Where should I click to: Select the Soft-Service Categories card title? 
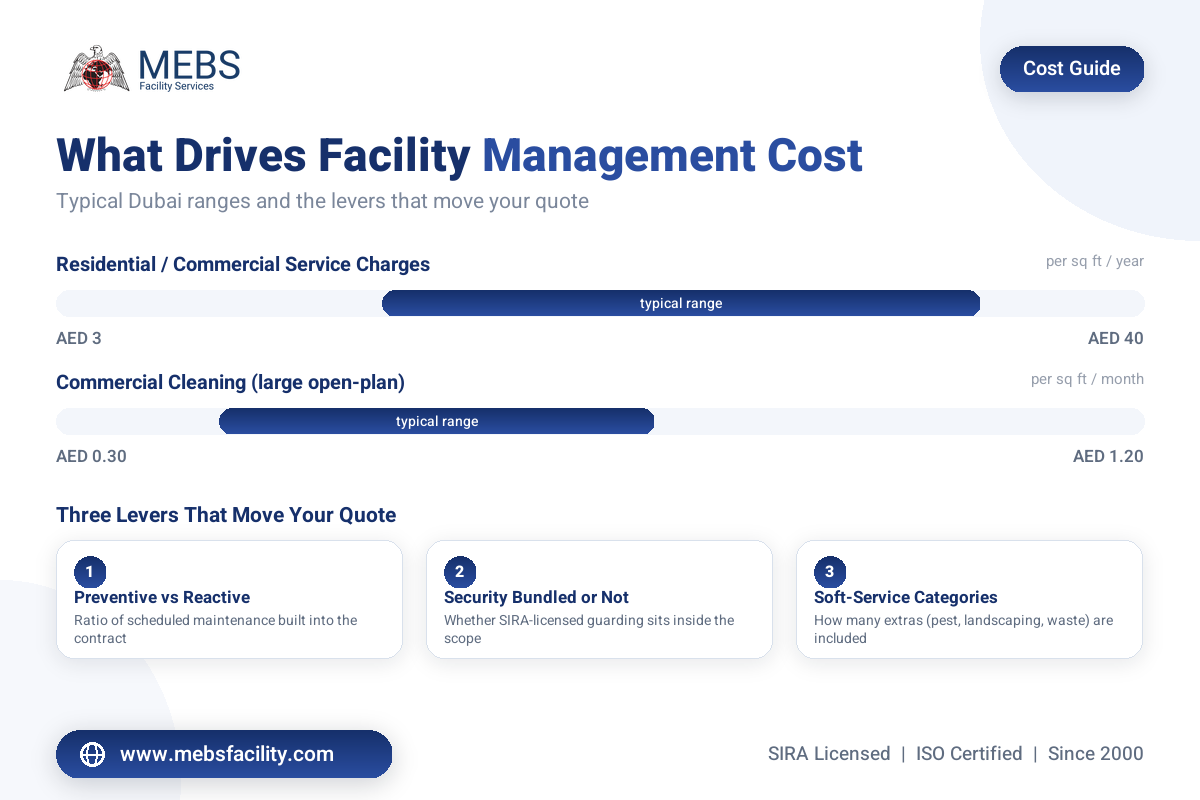coord(906,597)
